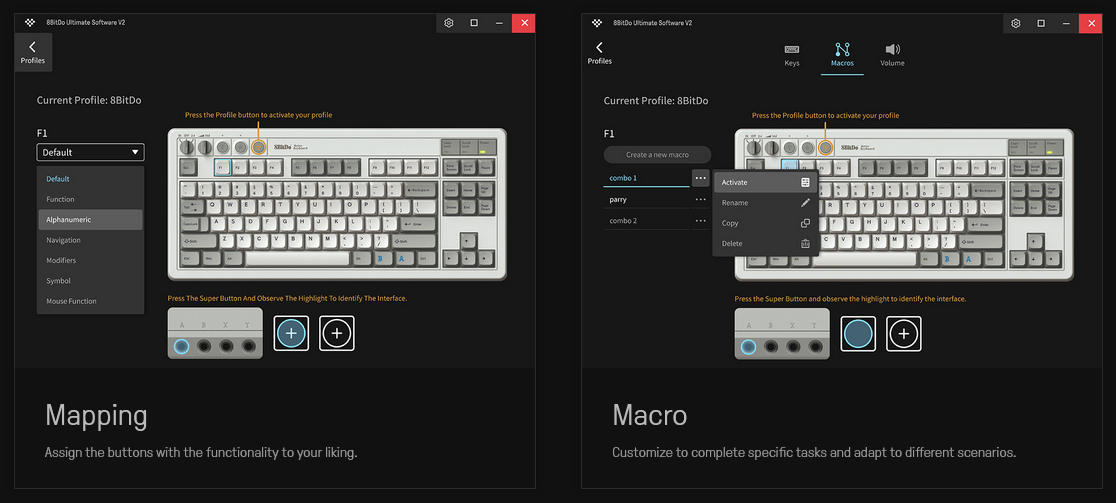The height and width of the screenshot is (503, 1116).
Task: Click the Copy icon in the context menu
Action: tap(805, 223)
